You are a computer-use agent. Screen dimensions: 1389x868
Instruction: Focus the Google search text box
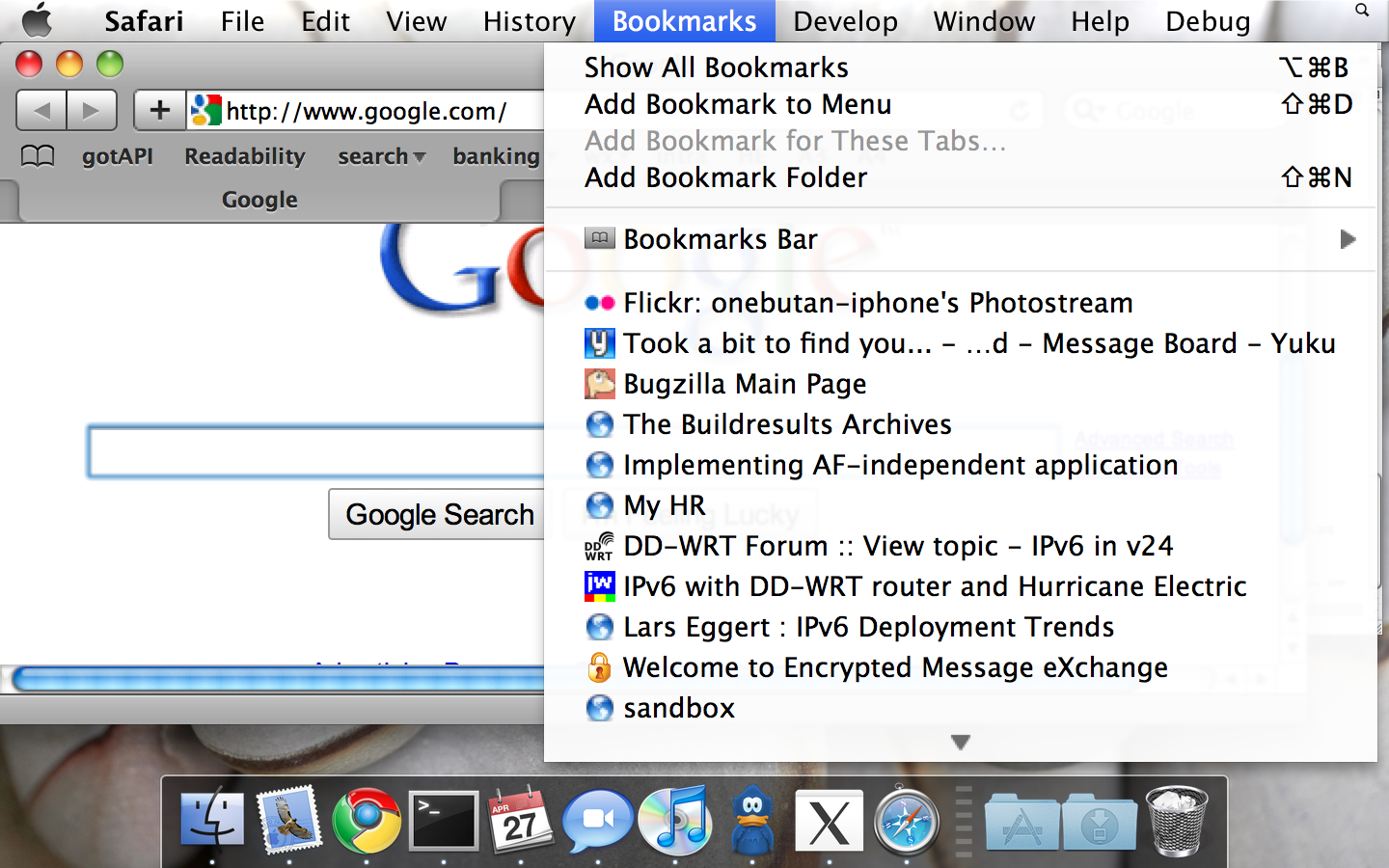(316, 451)
